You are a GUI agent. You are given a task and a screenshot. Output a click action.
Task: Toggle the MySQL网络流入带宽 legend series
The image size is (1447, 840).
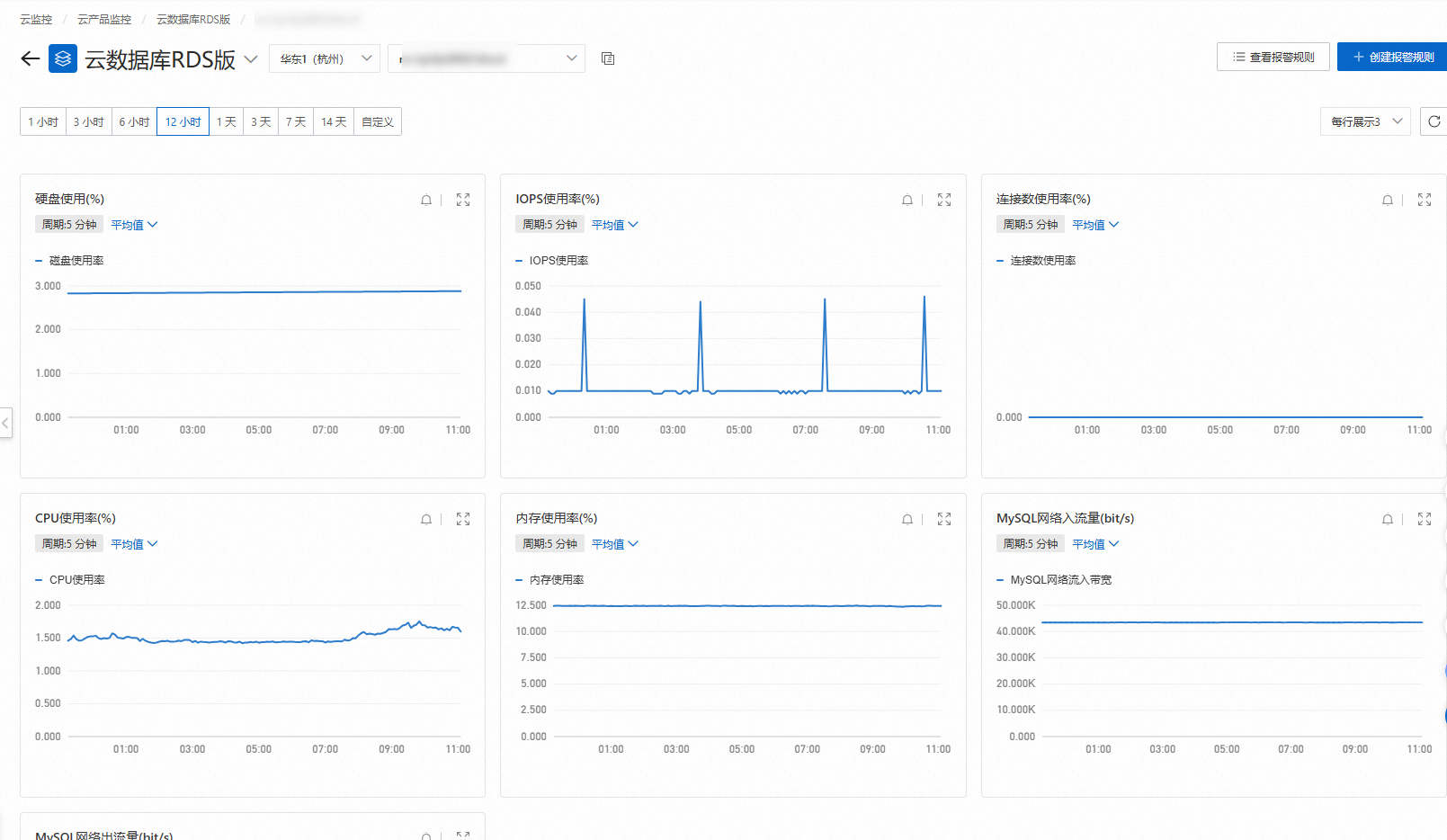click(x=1055, y=580)
